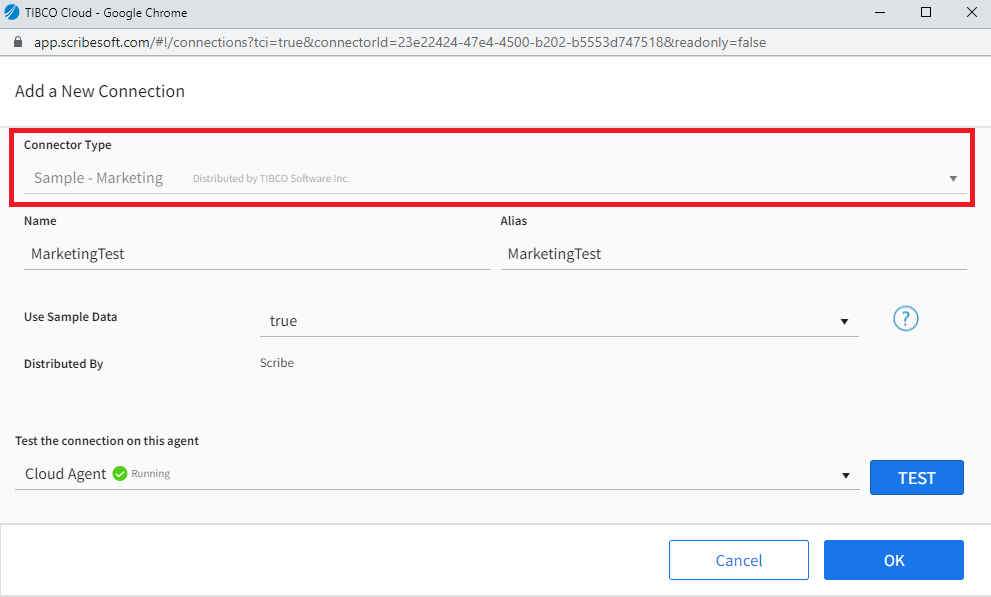
Task: Click the 'Test the connection on this agent' label
Action: (107, 441)
